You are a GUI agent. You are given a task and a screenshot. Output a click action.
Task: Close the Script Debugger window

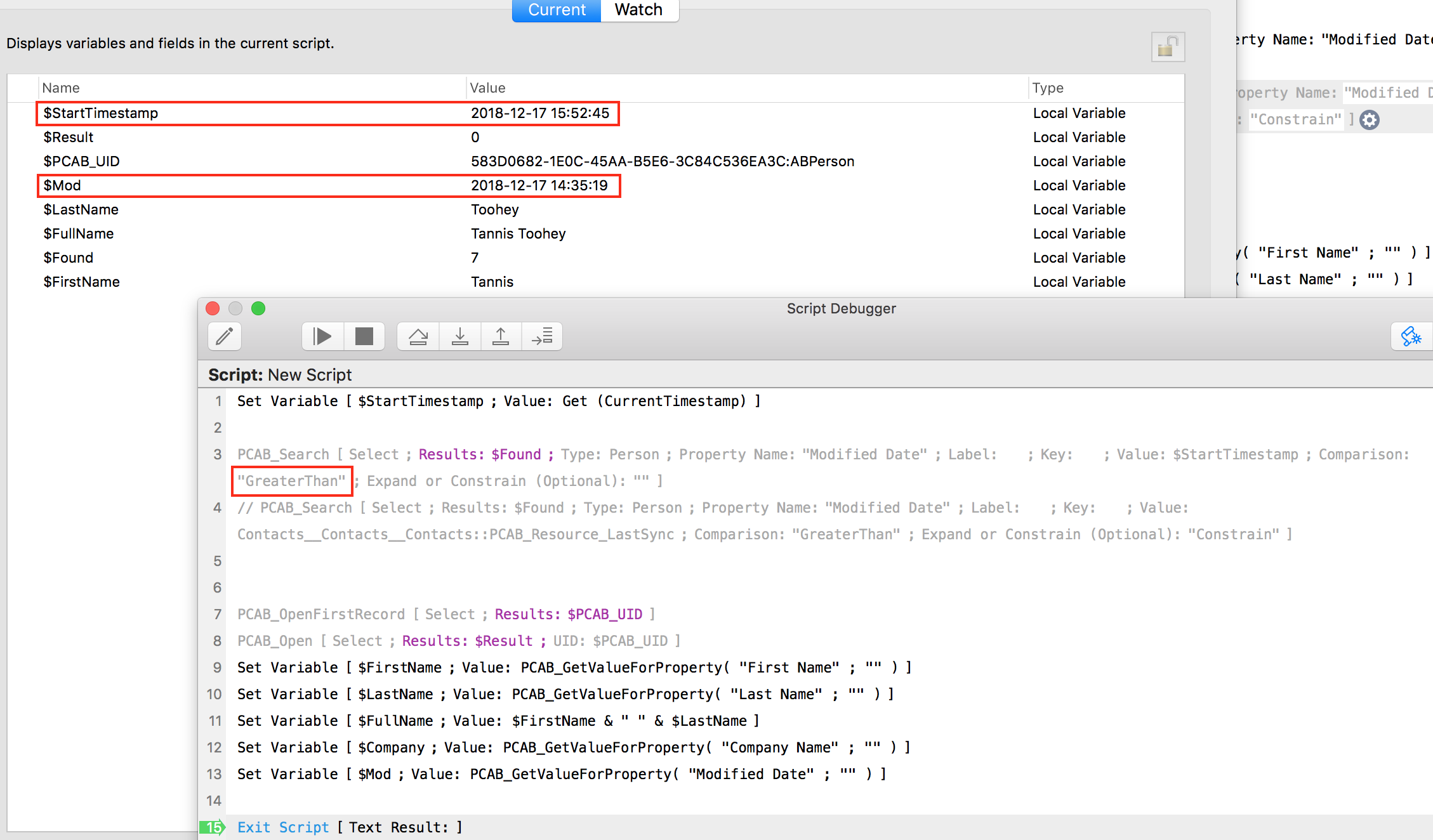coord(213,308)
